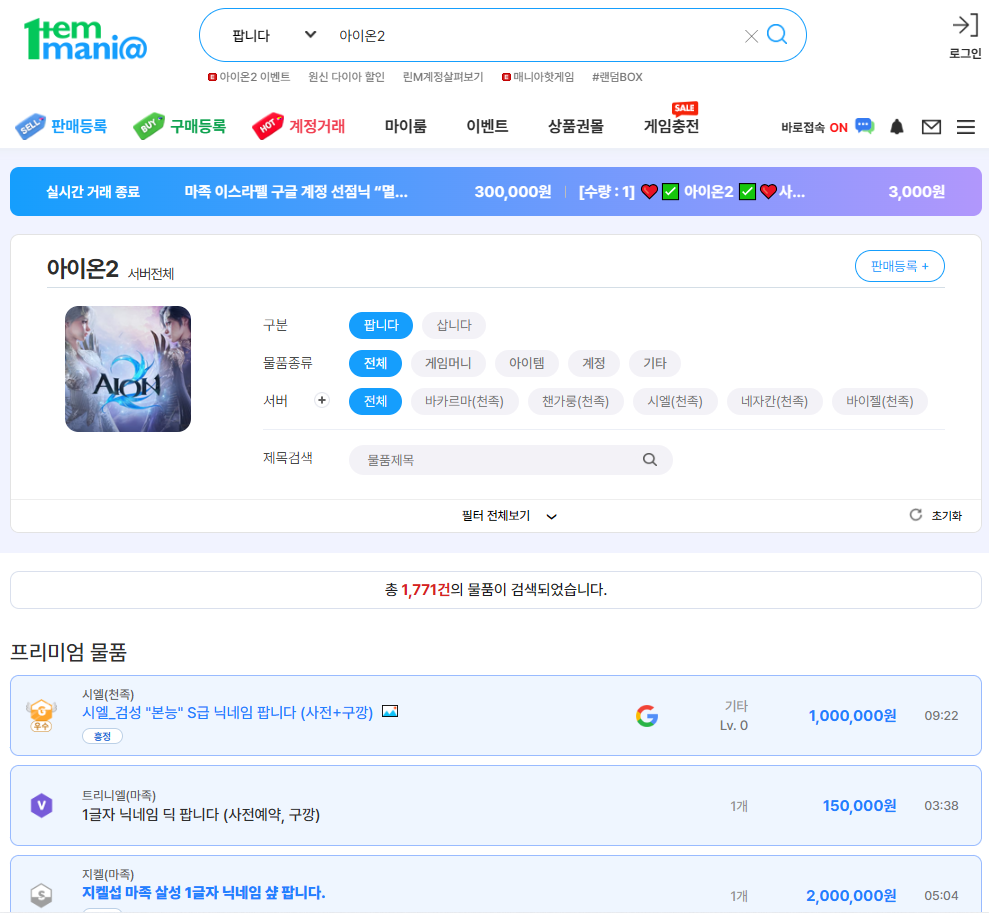This screenshot has width=989, height=913.
Task: Select the 바이젤(천족) server
Action: click(880, 401)
